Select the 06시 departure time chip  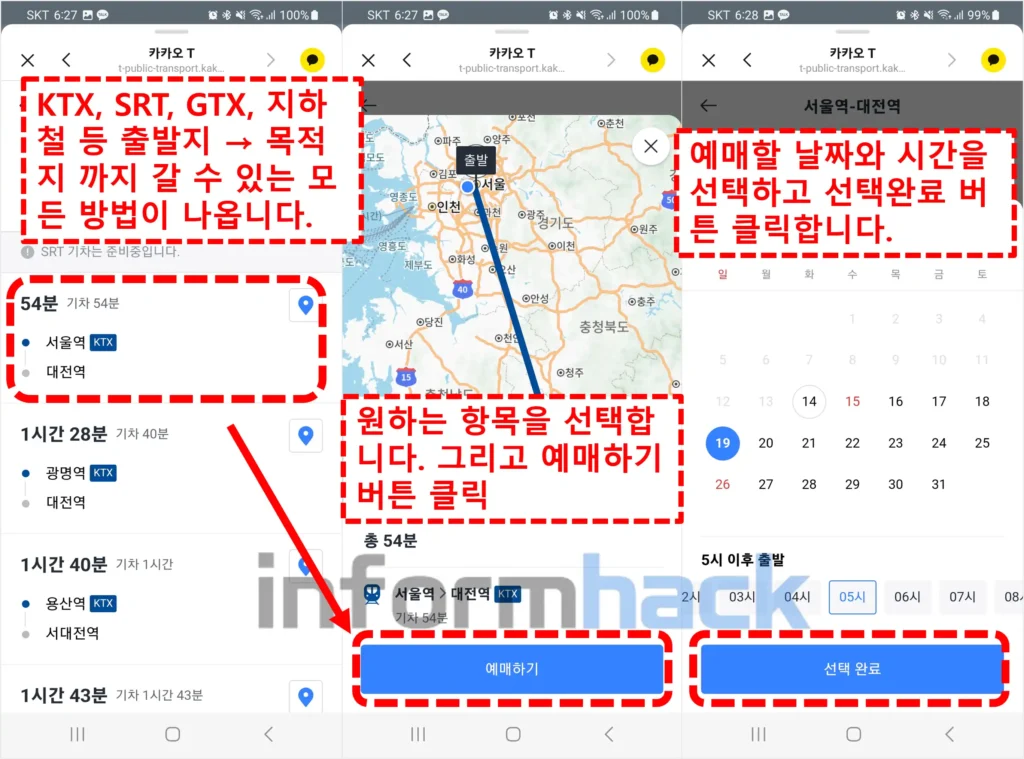click(906, 597)
